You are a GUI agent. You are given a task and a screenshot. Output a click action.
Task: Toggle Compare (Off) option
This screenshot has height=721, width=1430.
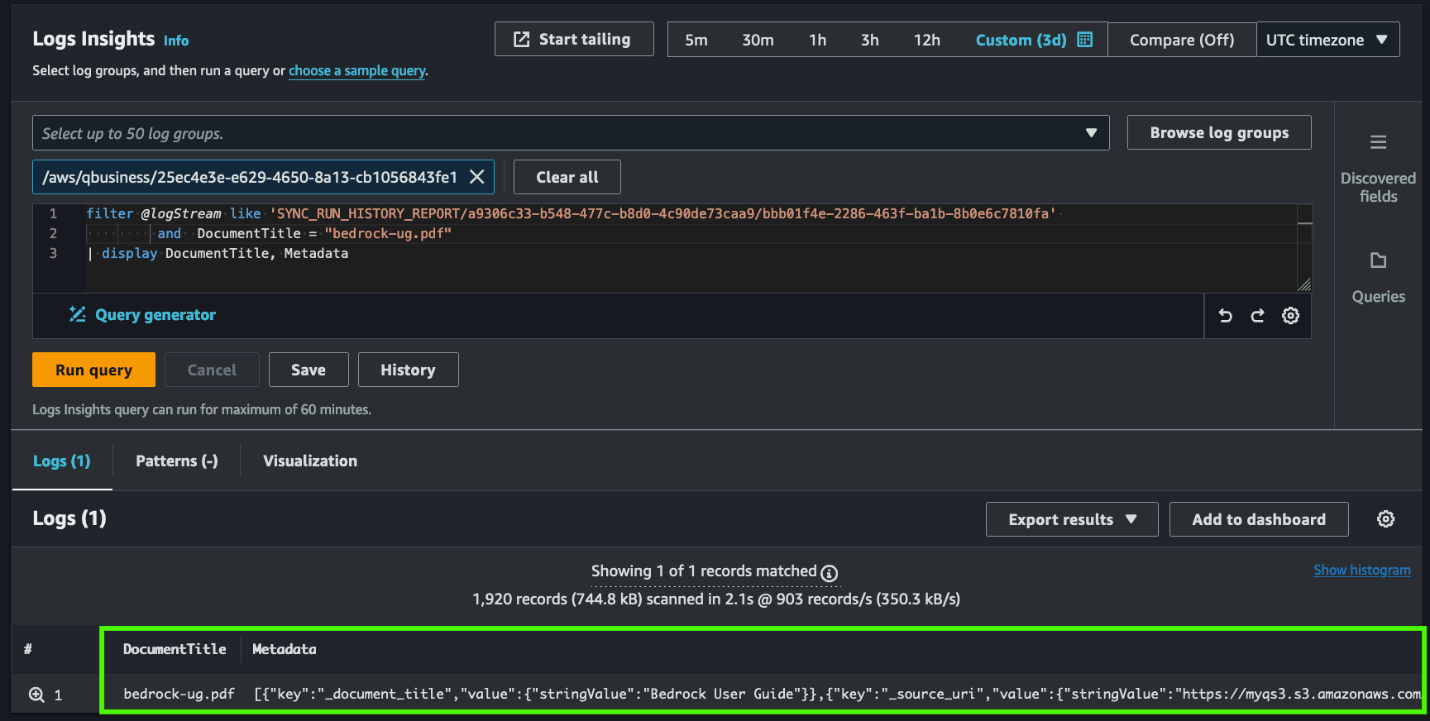click(1181, 40)
